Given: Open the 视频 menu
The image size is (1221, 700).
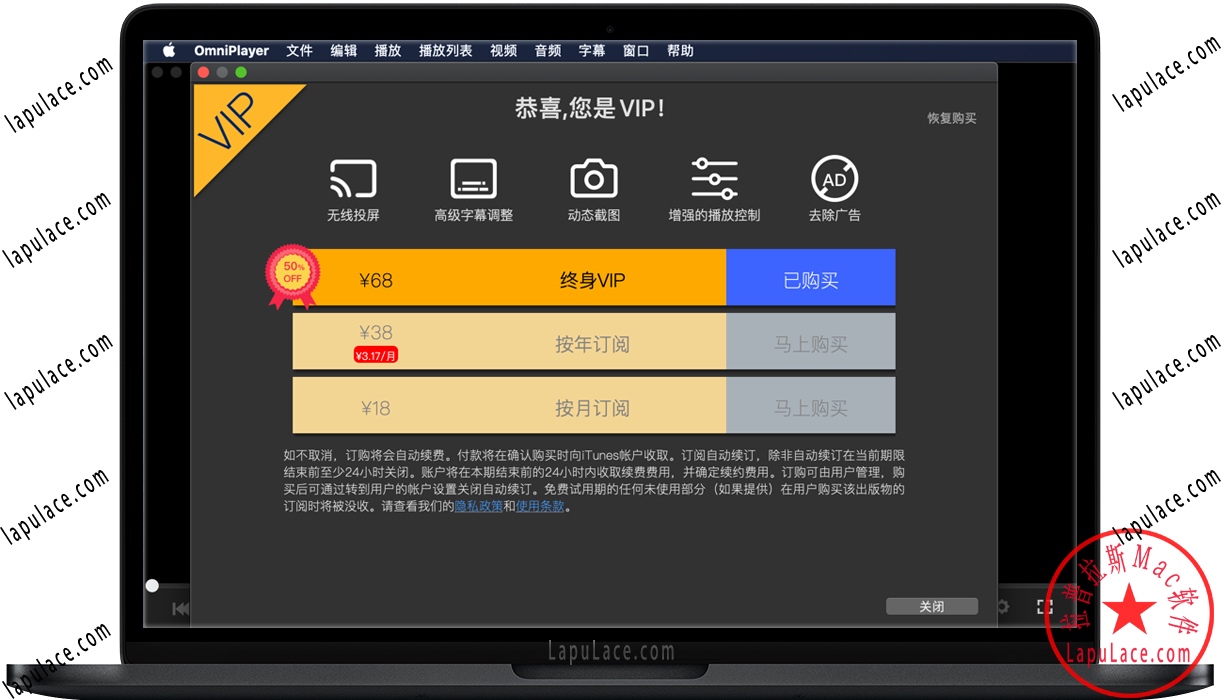Looking at the screenshot, I should pos(503,50).
